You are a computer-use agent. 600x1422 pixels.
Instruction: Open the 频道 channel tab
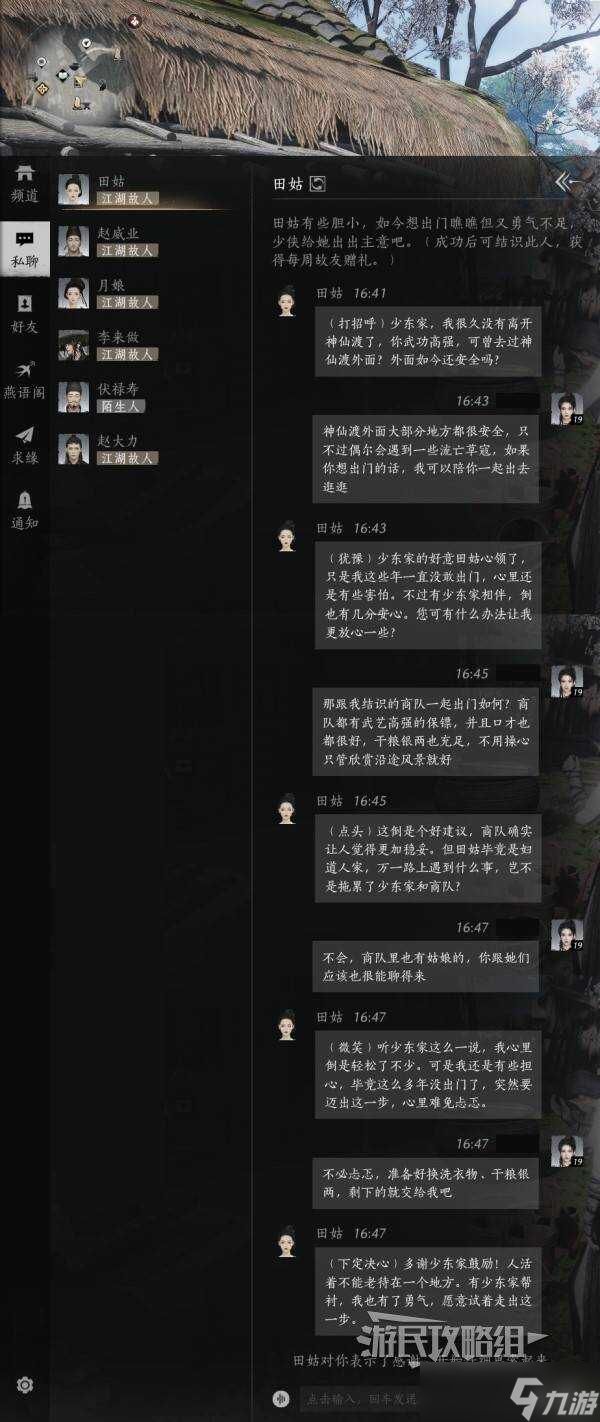click(x=24, y=184)
